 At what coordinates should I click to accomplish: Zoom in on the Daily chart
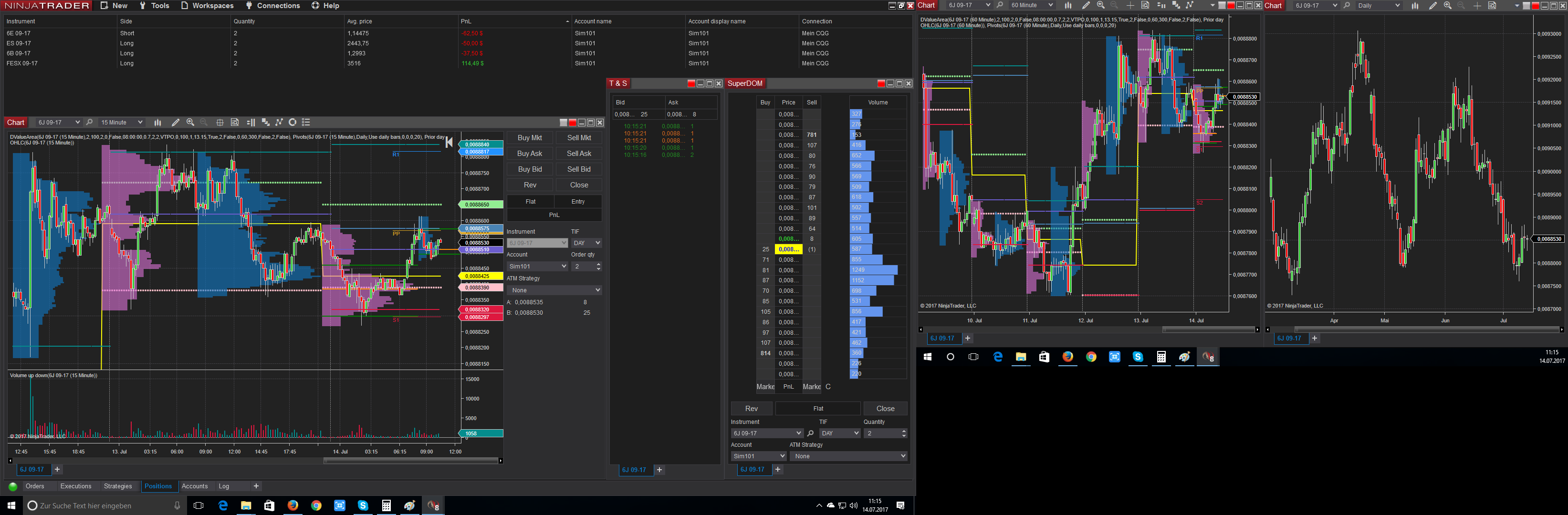pos(1447,5)
